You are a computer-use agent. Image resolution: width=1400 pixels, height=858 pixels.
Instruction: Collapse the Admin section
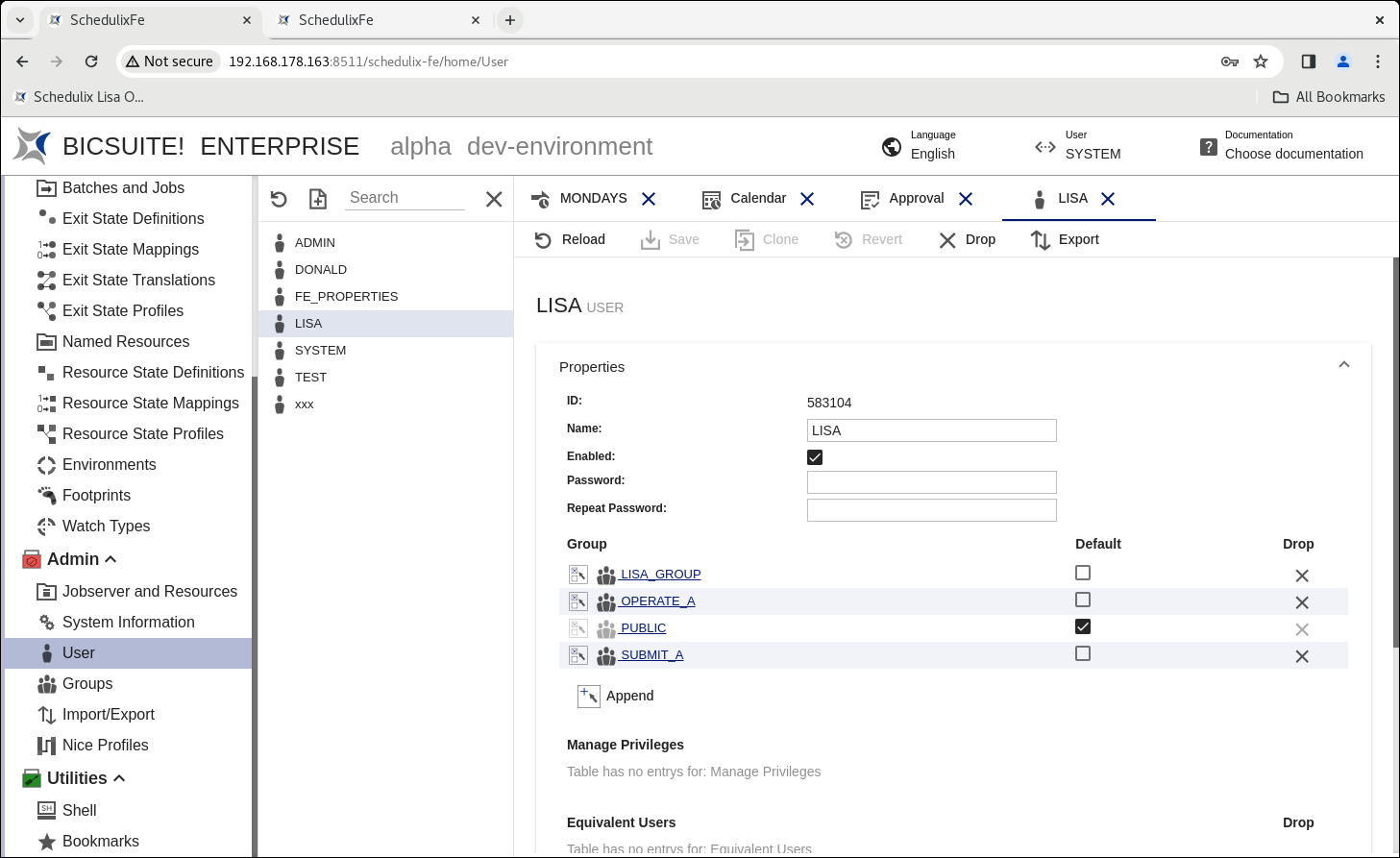[111, 559]
